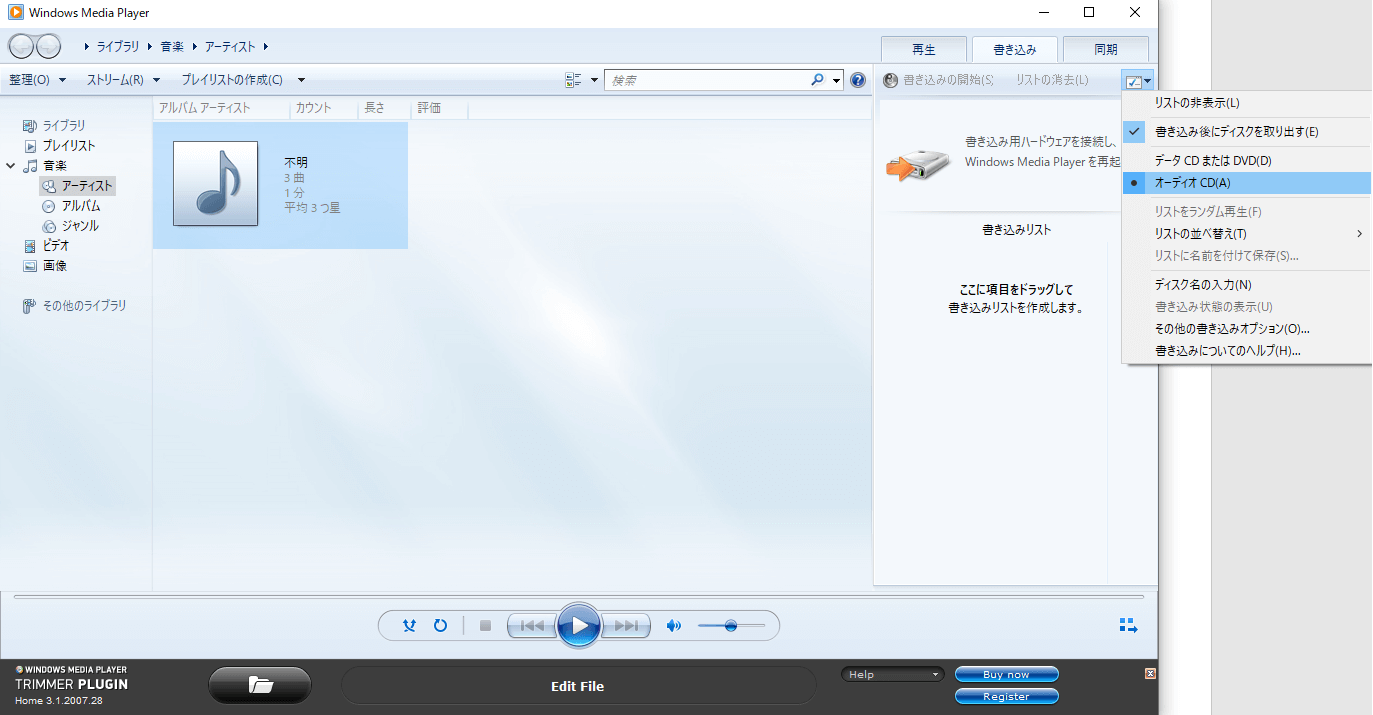Click the プレイリストの作成(C) button
1373x715 pixels.
pyautogui.click(x=232, y=80)
